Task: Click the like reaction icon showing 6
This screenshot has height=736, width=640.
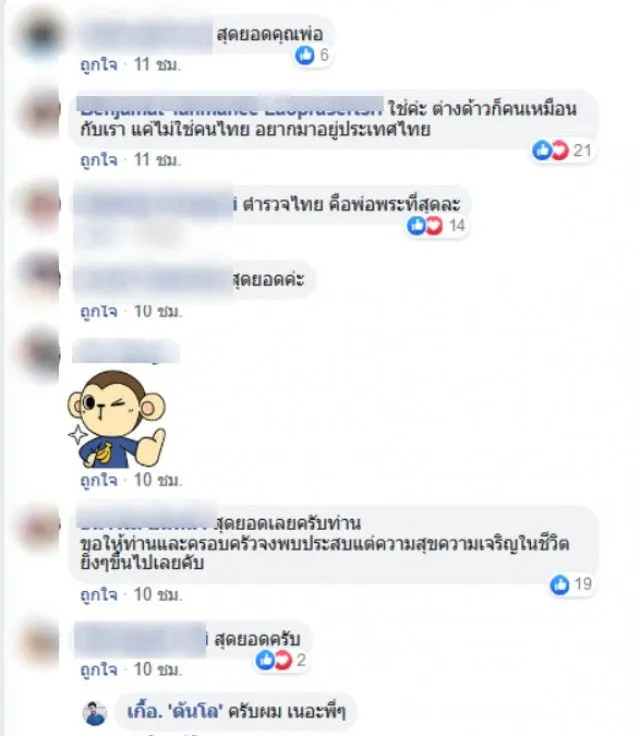Action: pyautogui.click(x=305, y=55)
